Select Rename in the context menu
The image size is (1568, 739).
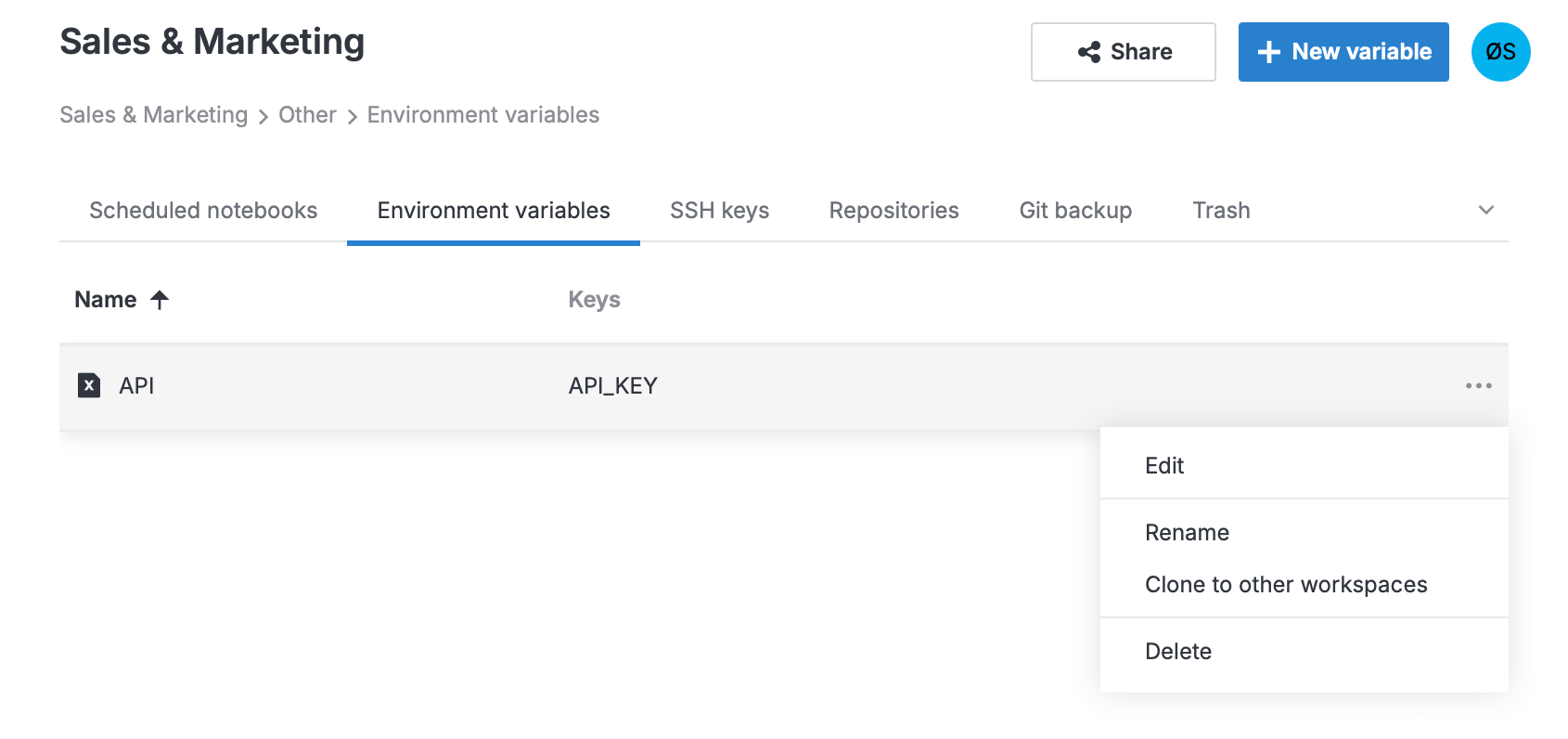click(x=1187, y=532)
